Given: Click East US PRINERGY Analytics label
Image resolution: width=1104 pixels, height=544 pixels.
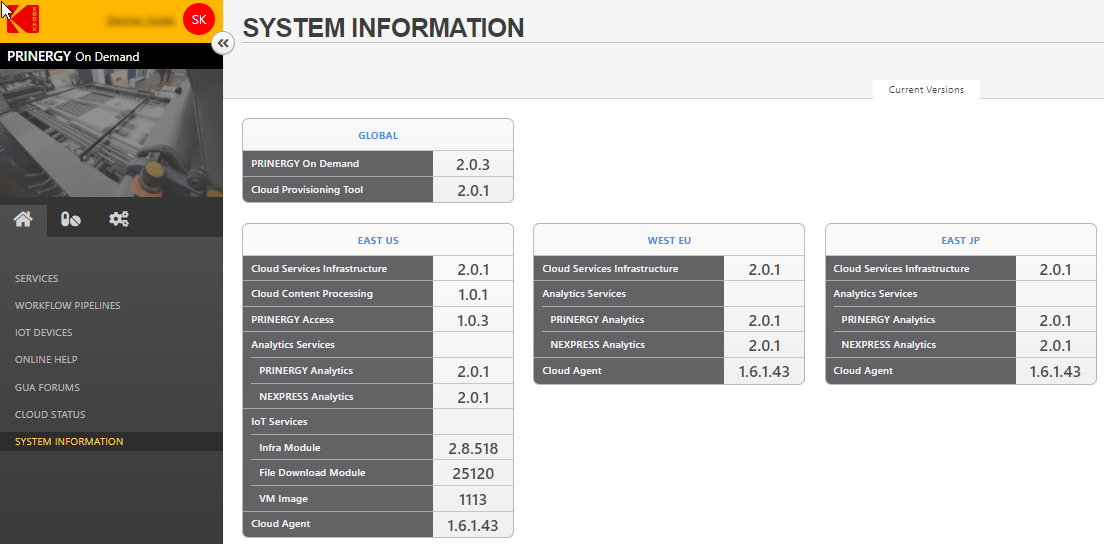Looking at the screenshot, I should 306,370.
